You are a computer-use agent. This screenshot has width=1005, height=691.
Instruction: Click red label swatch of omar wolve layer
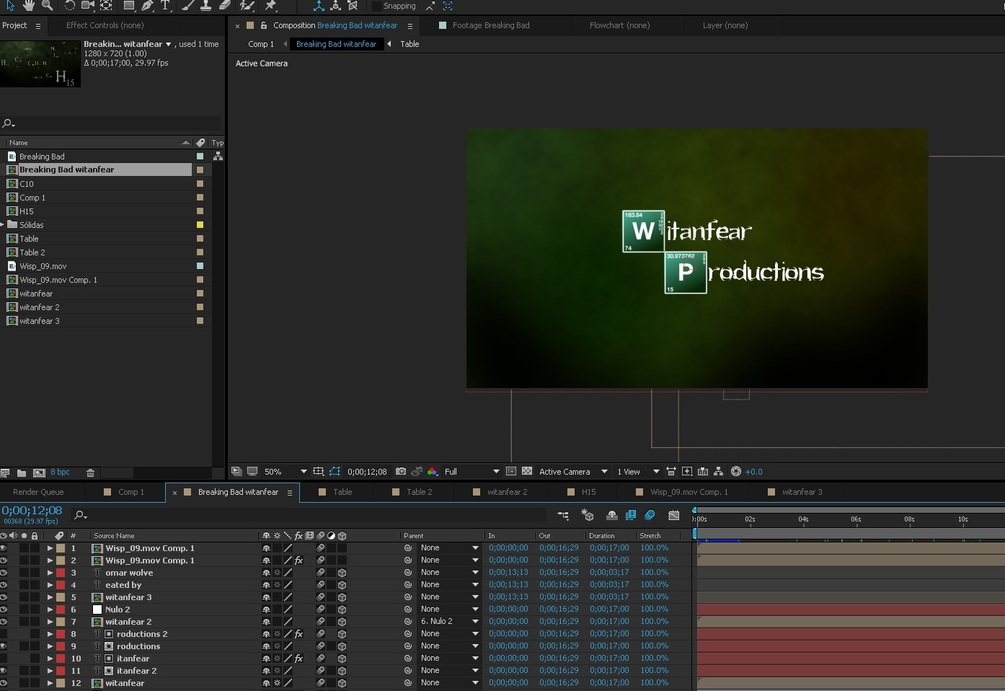point(60,572)
